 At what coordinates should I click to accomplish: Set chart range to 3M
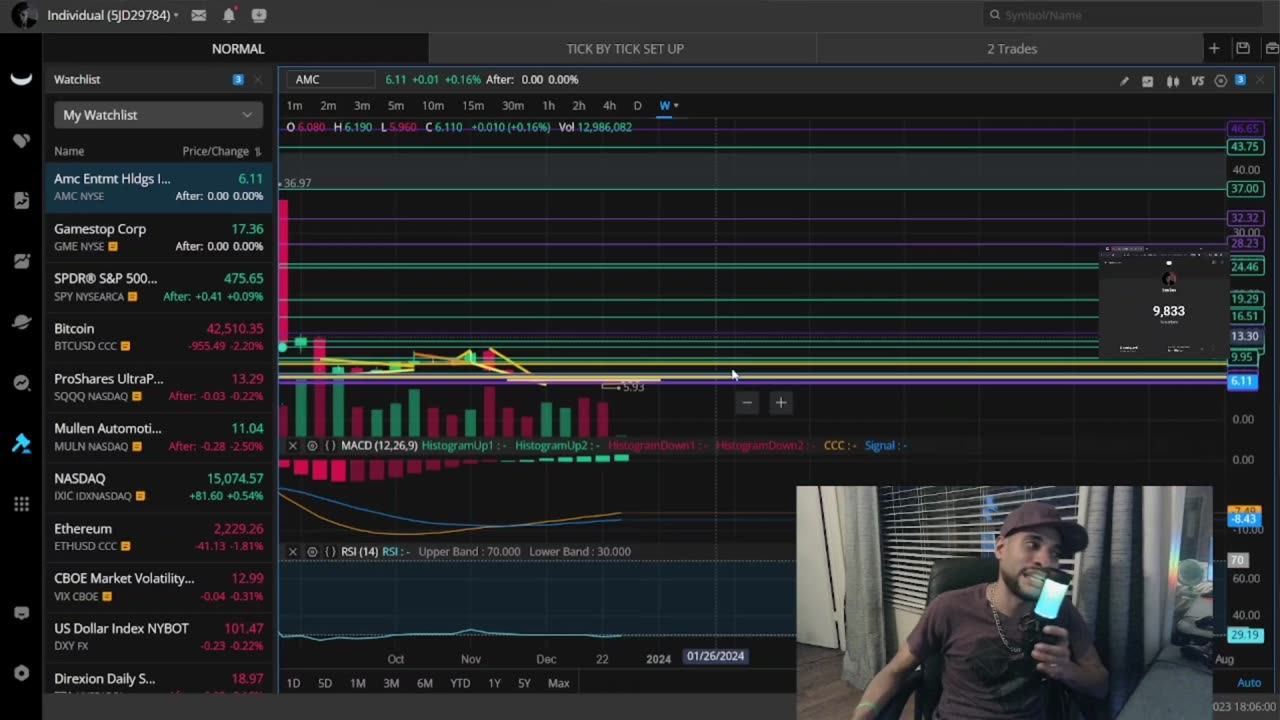391,683
